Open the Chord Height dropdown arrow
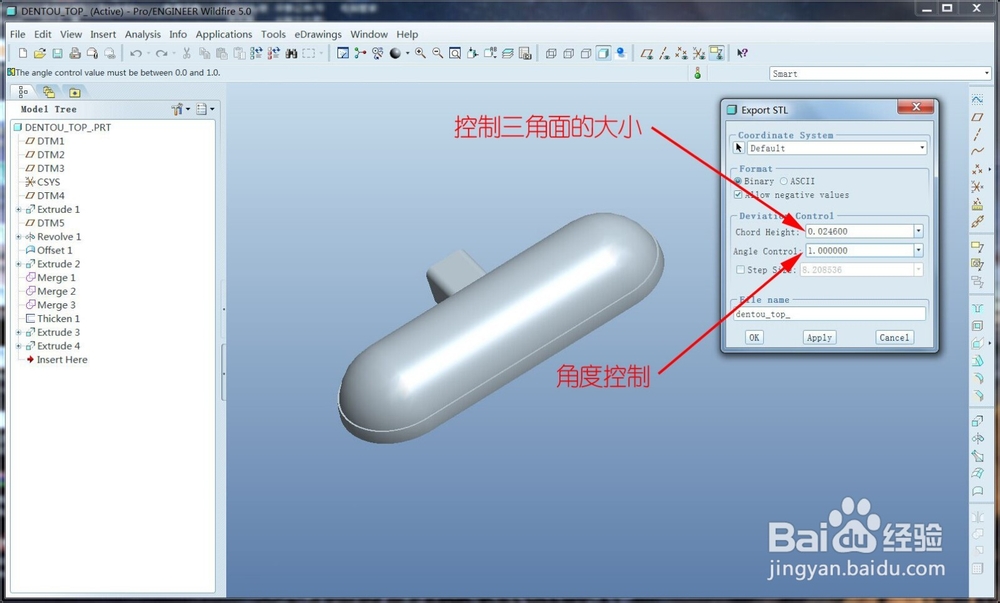Screen dimensions: 1000x603 coord(918,231)
